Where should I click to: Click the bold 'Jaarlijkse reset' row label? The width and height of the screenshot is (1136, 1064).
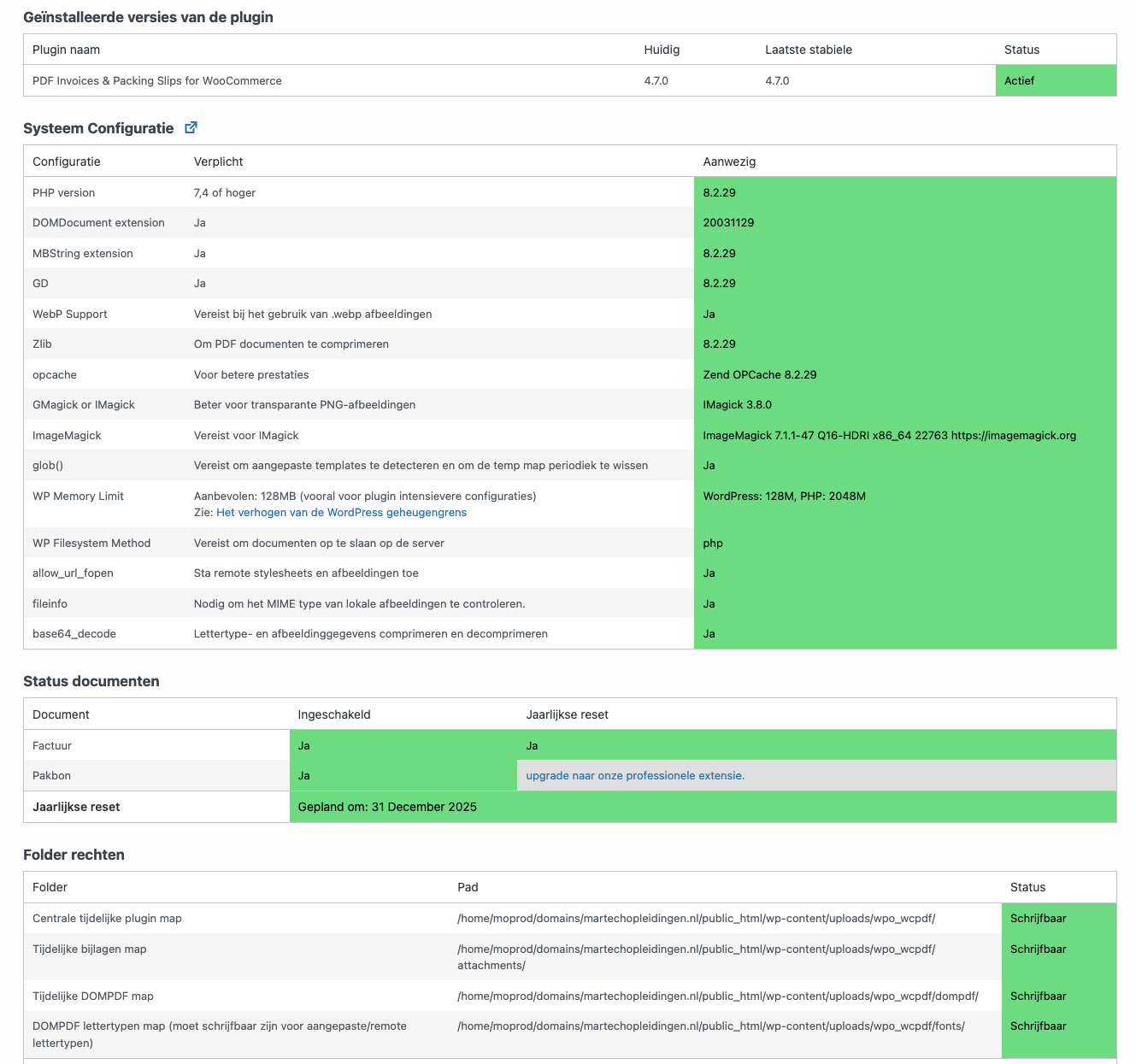(76, 807)
